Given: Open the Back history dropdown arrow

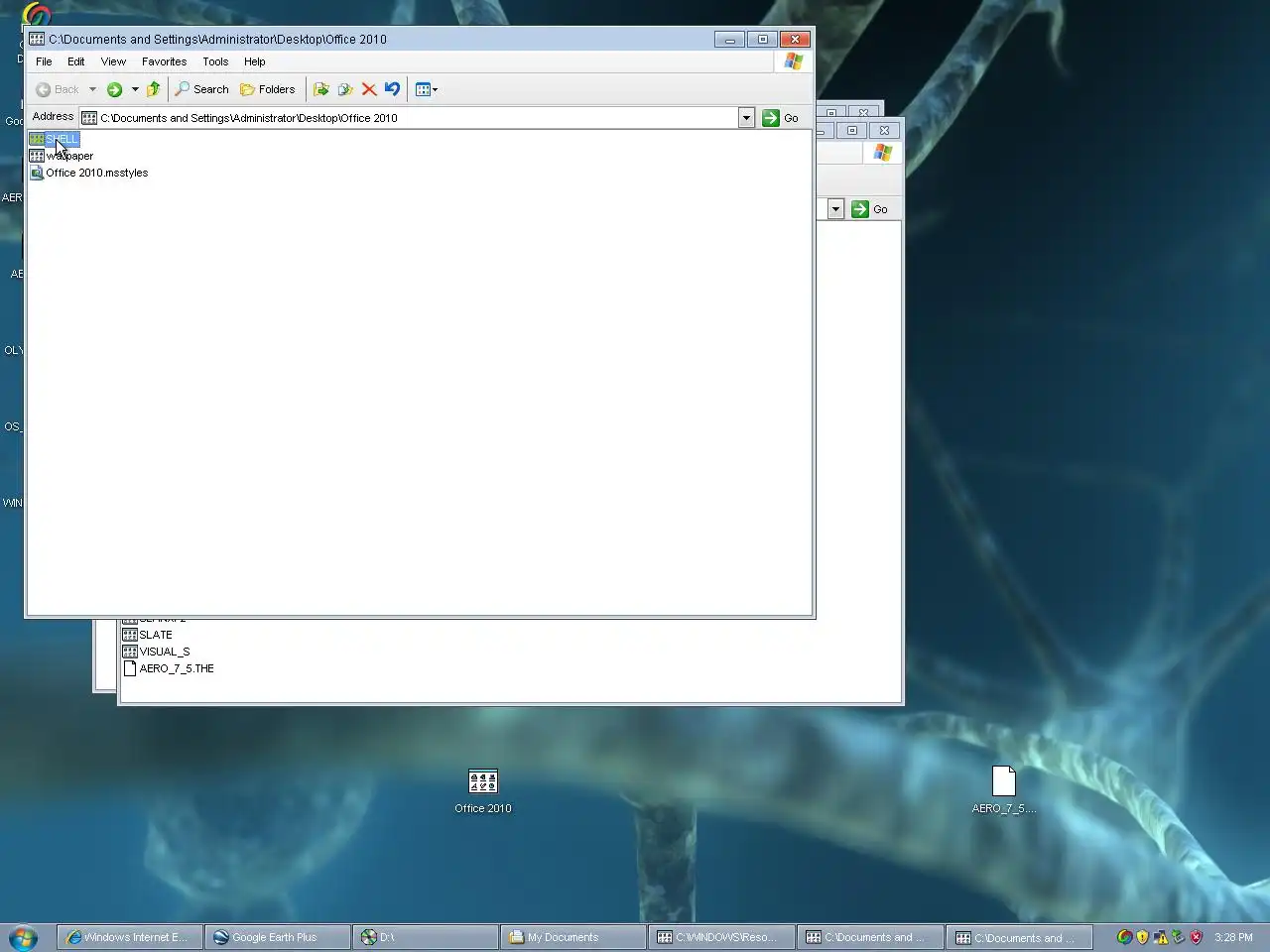Looking at the screenshot, I should [92, 89].
